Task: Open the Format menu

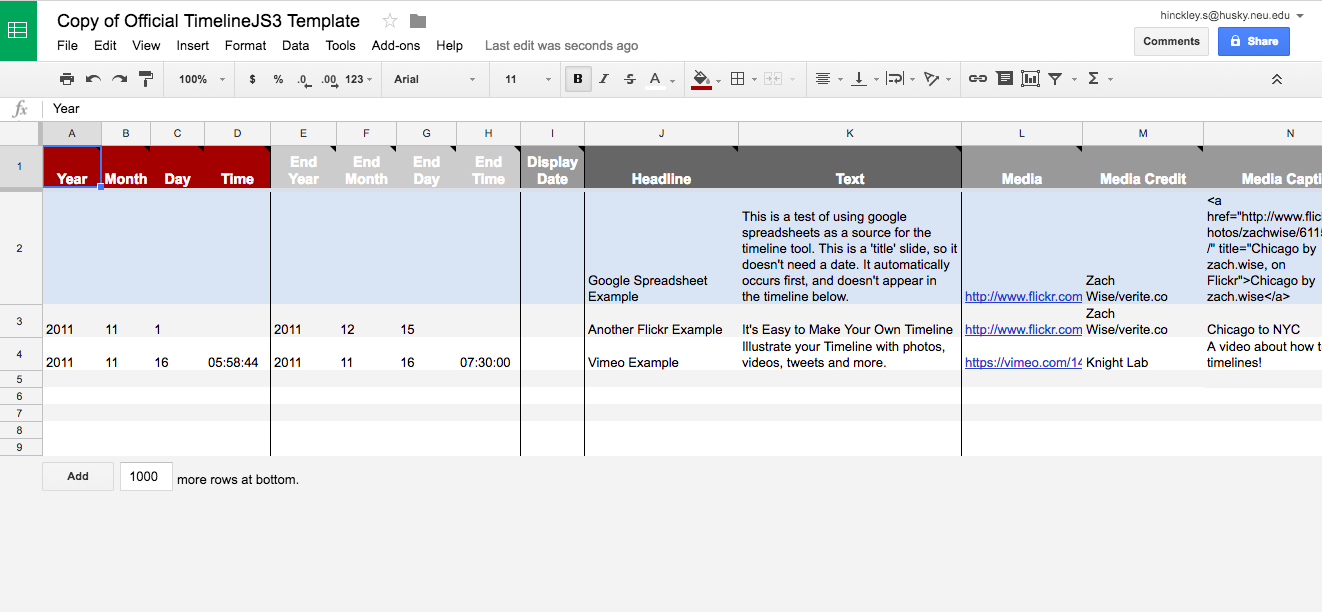Action: (x=245, y=45)
